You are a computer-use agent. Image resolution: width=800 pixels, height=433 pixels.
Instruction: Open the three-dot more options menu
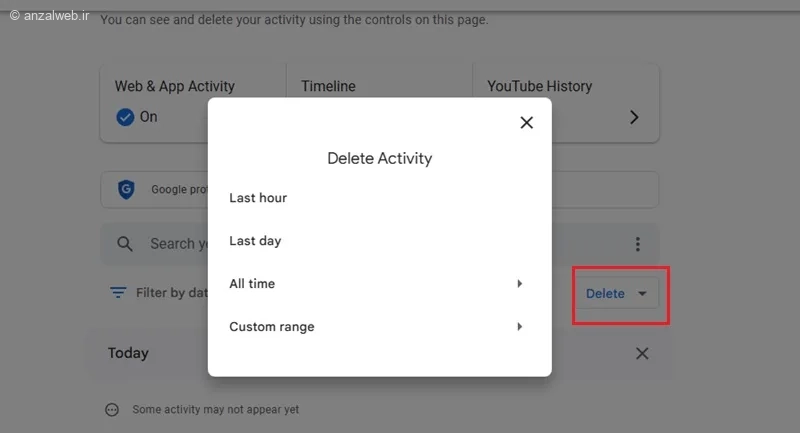(638, 244)
